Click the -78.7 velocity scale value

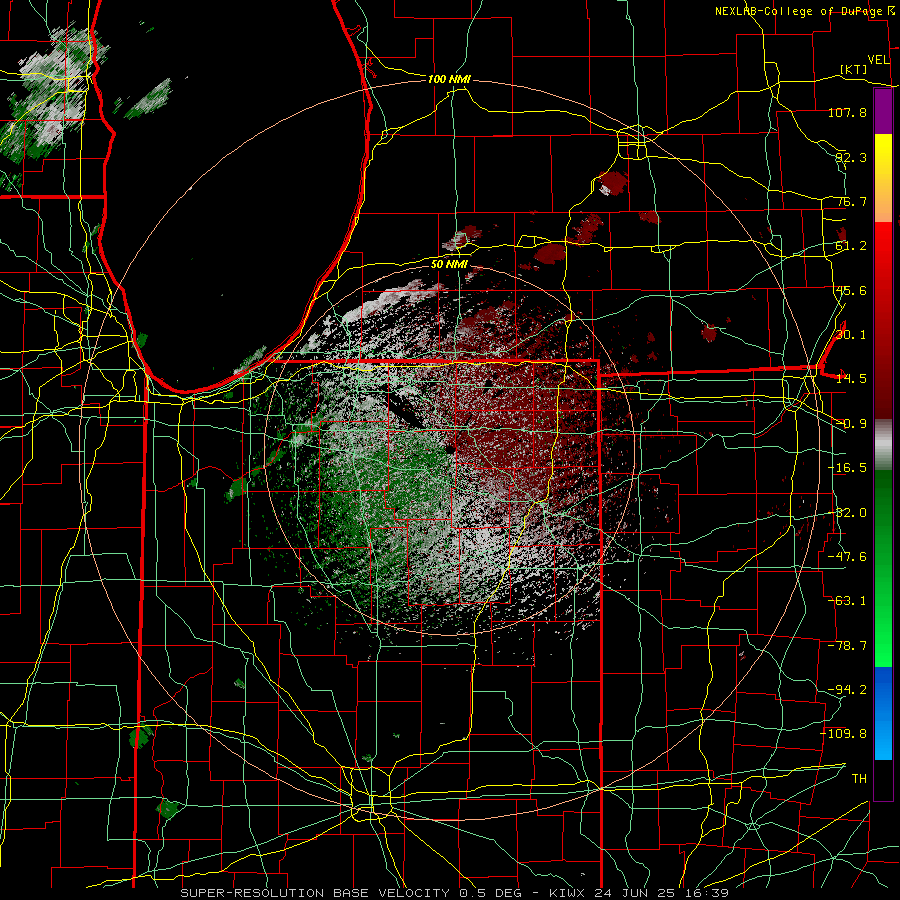pos(847,646)
